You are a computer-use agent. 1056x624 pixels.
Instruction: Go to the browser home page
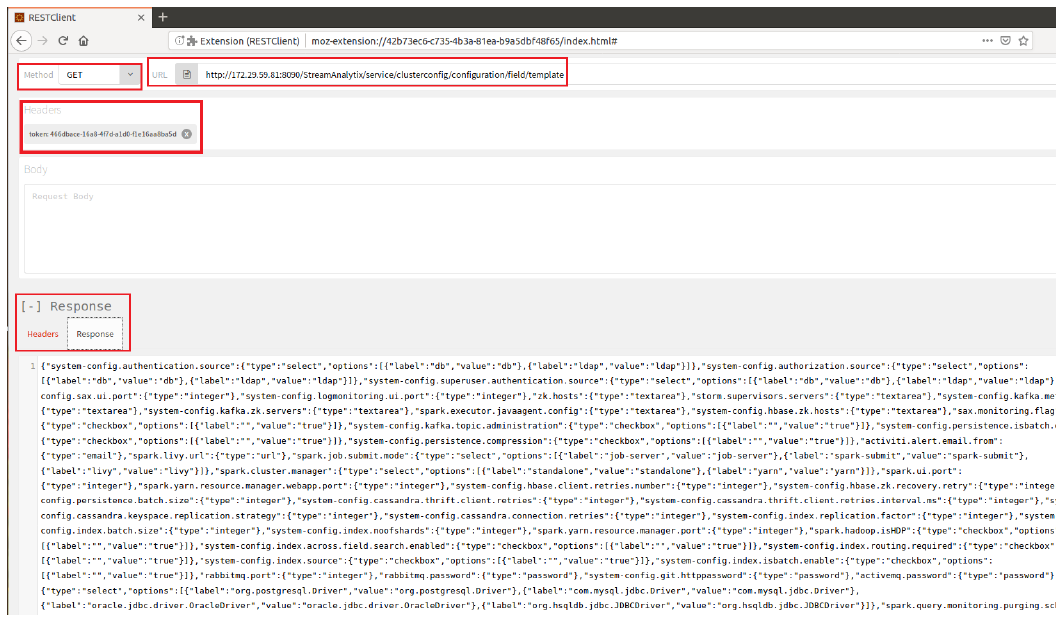[x=84, y=41]
